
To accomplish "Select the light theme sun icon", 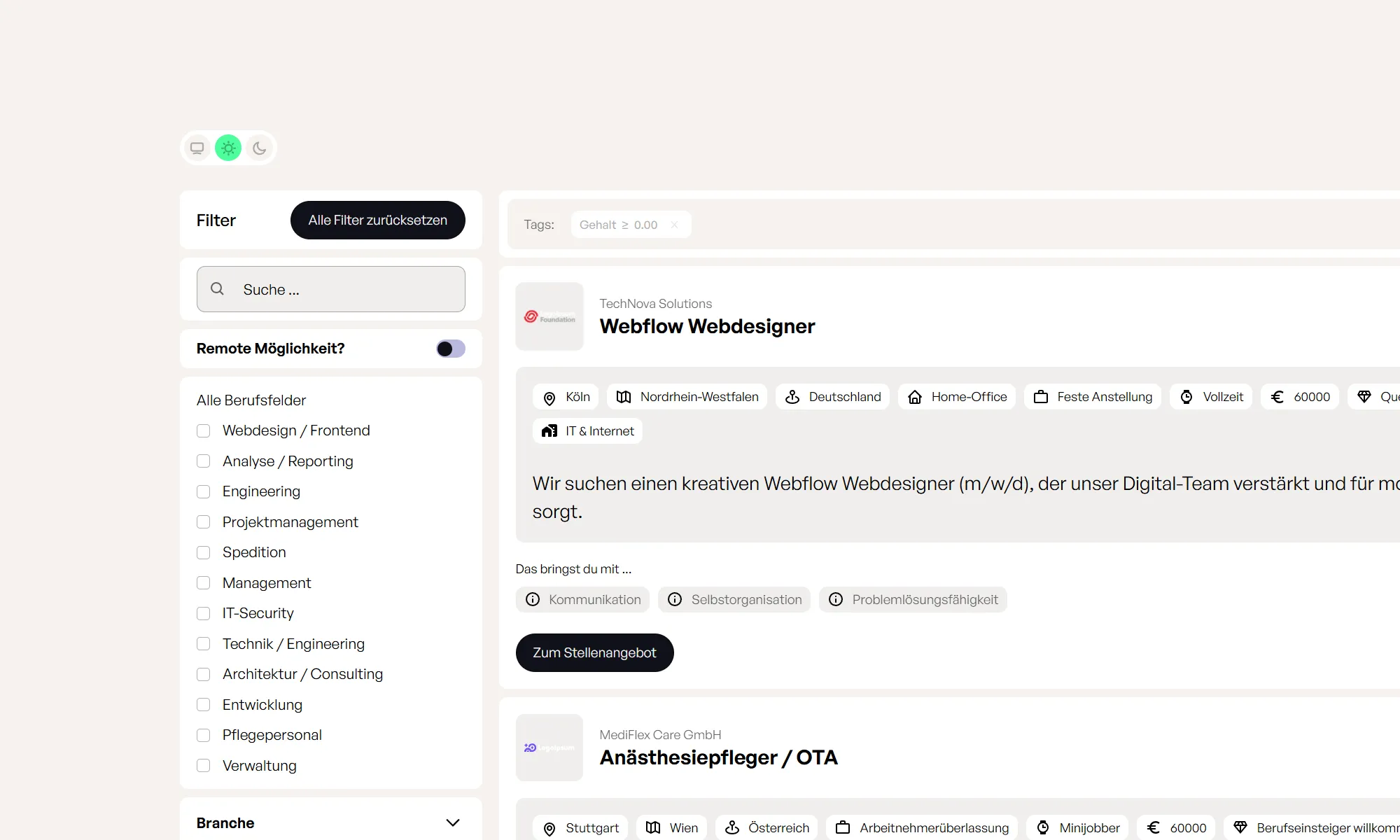I will pyautogui.click(x=228, y=148).
